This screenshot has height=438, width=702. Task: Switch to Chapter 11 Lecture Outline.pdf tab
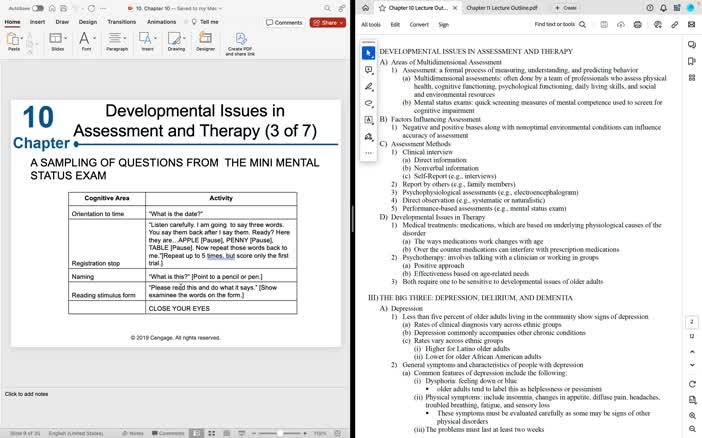click(x=502, y=8)
